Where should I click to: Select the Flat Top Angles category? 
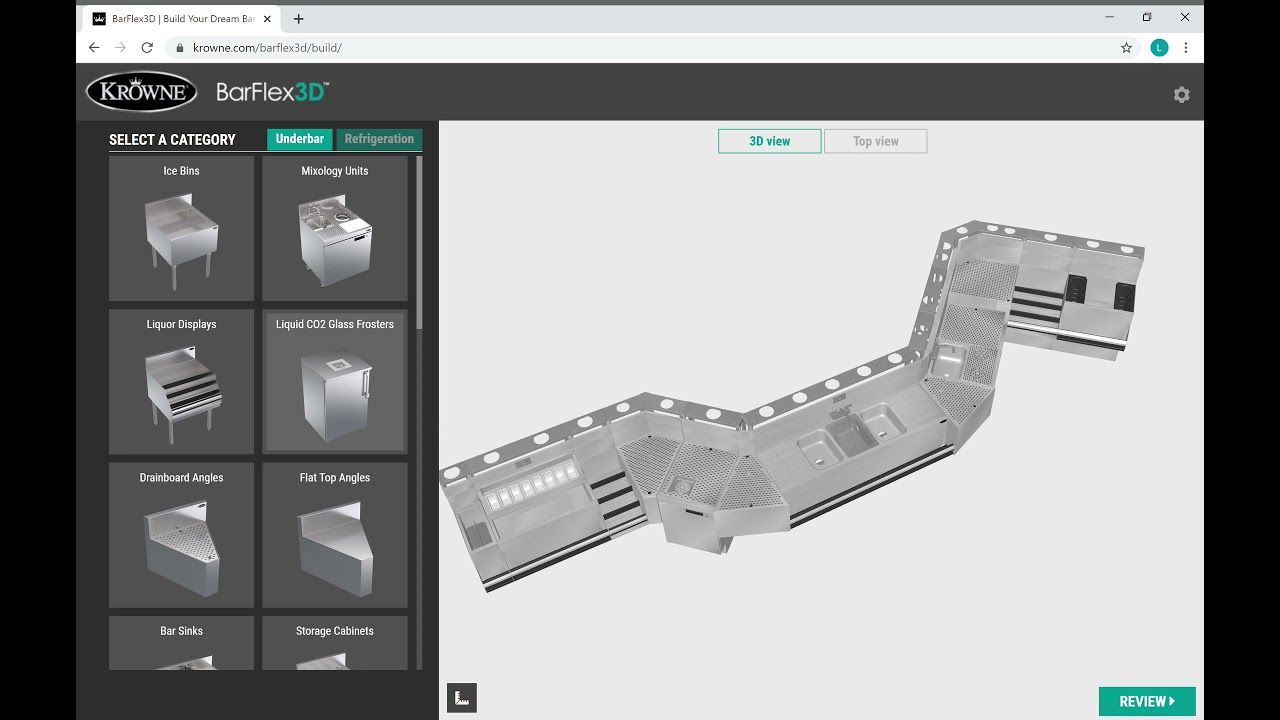click(x=335, y=535)
